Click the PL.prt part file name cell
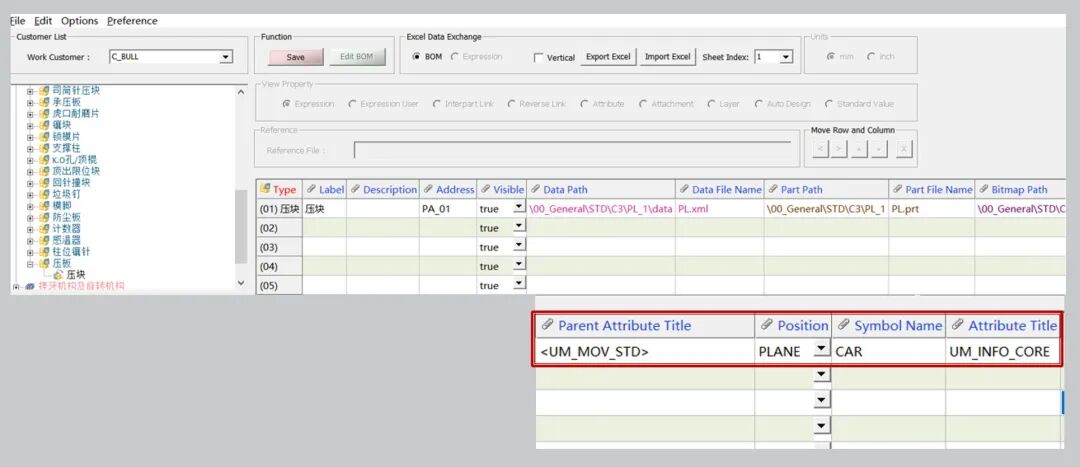 932,208
